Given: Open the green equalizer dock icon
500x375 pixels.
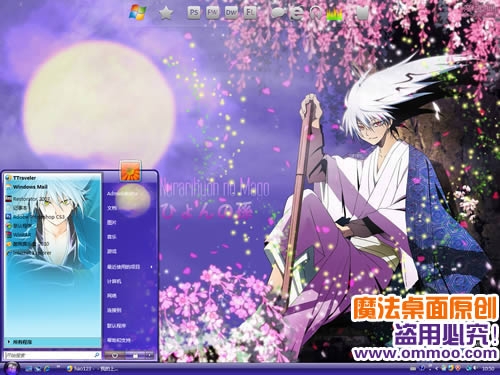Looking at the screenshot, I should point(334,14).
